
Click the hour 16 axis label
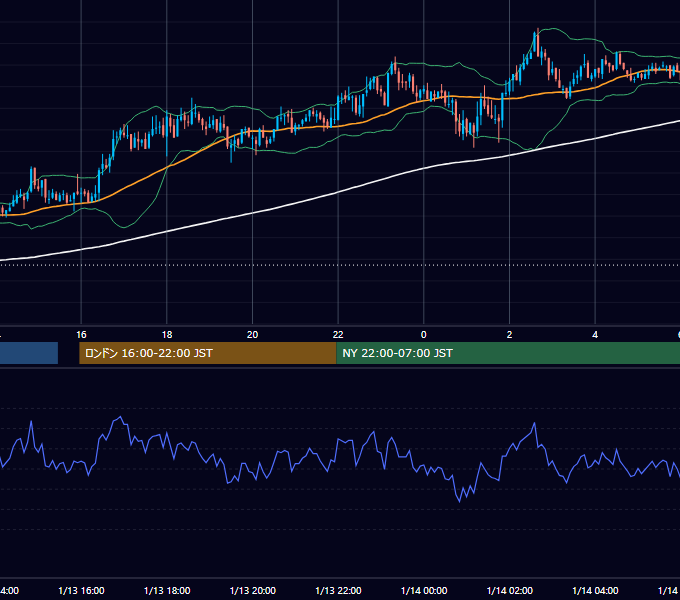[x=81, y=335]
